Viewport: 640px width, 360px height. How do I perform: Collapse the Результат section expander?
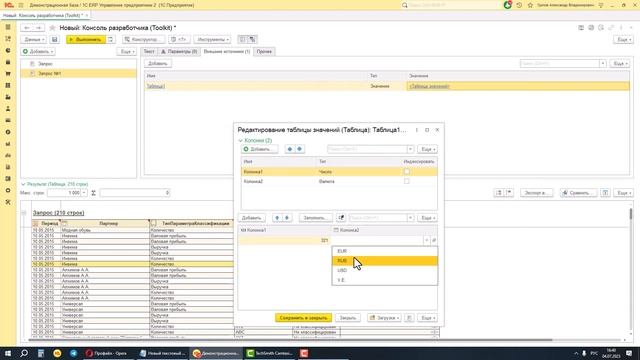coord(23,184)
